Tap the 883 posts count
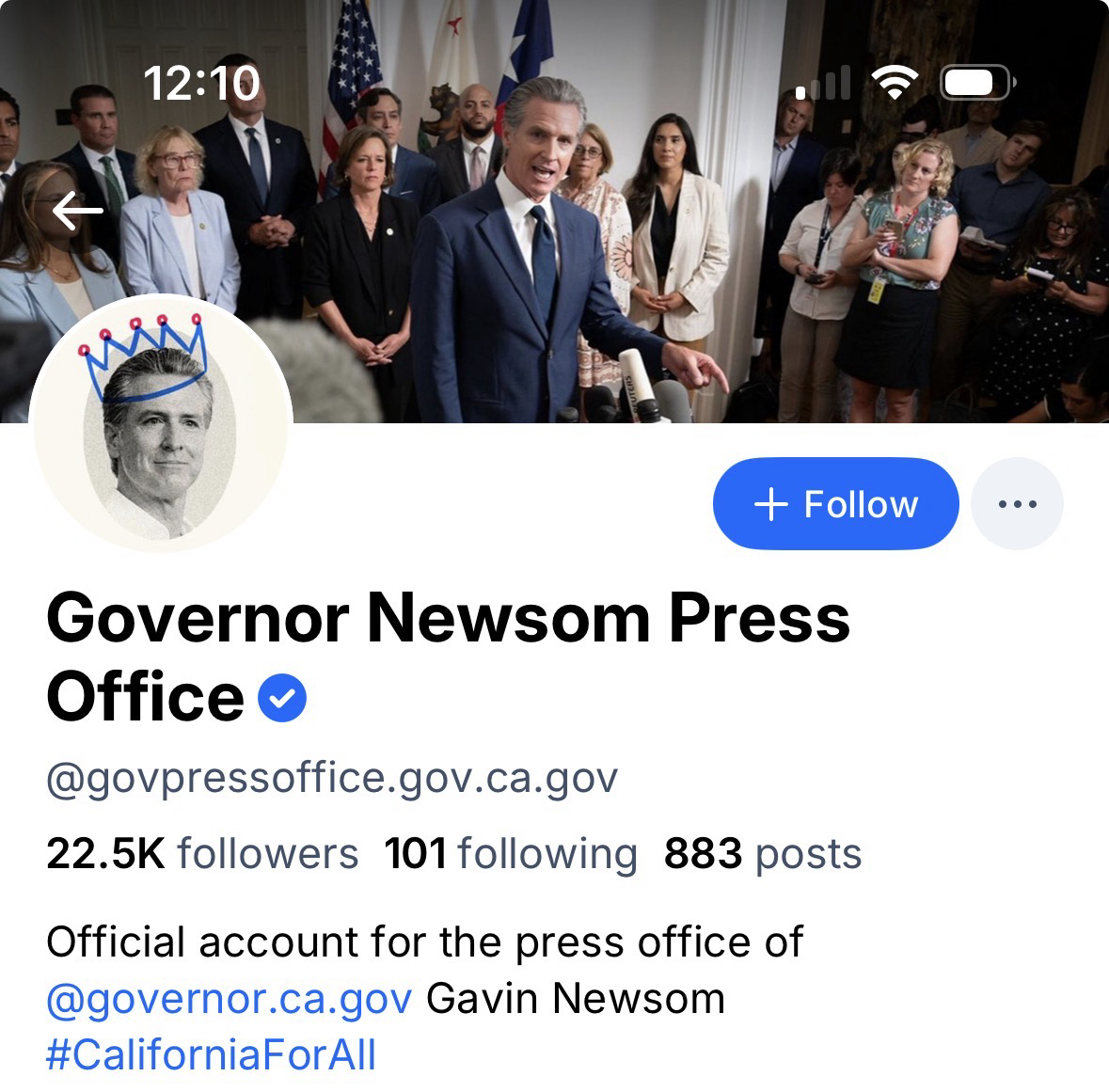Image resolution: width=1109 pixels, height=1092 pixels. (x=763, y=853)
